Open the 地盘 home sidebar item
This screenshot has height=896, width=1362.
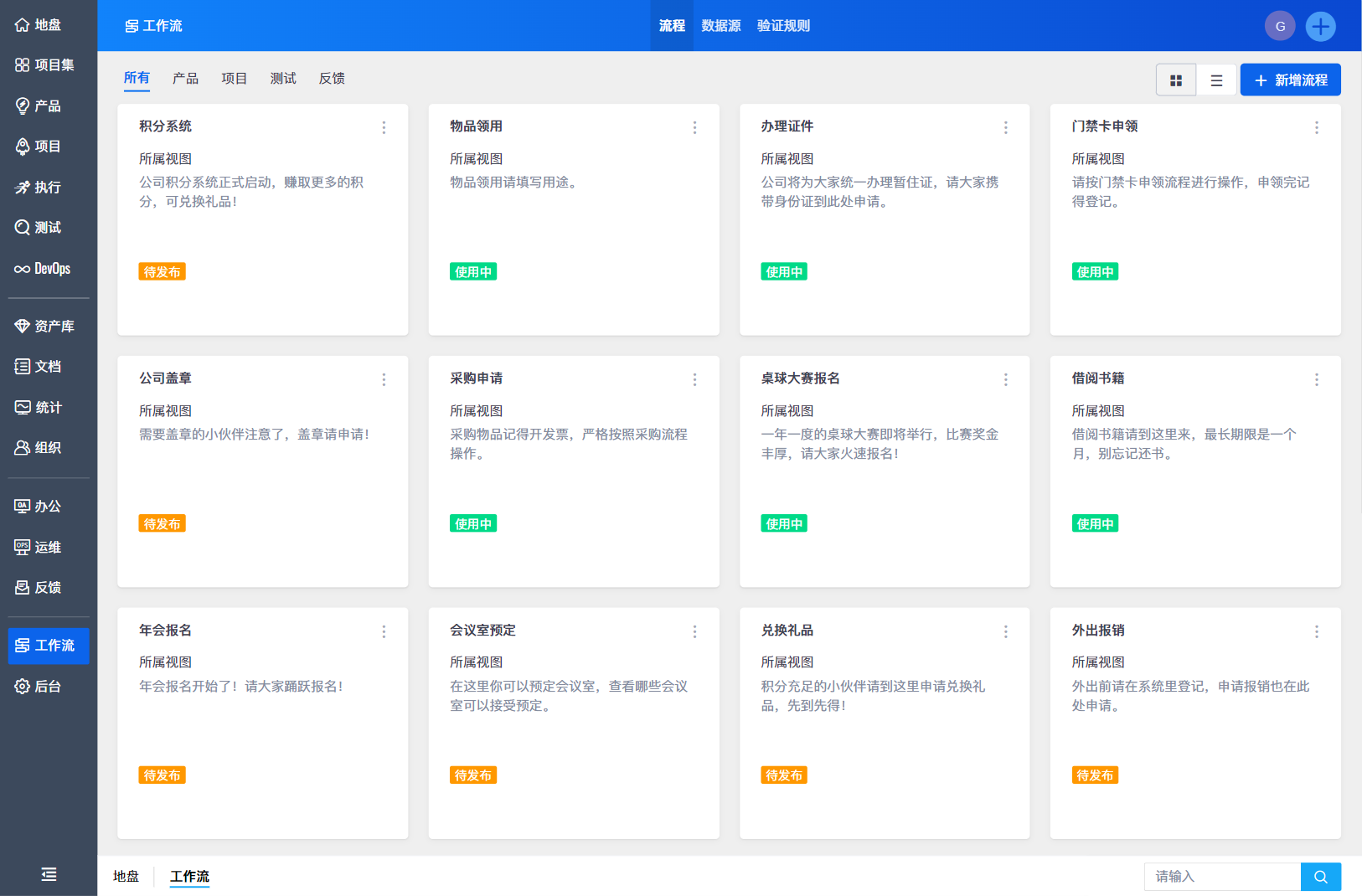[38, 25]
